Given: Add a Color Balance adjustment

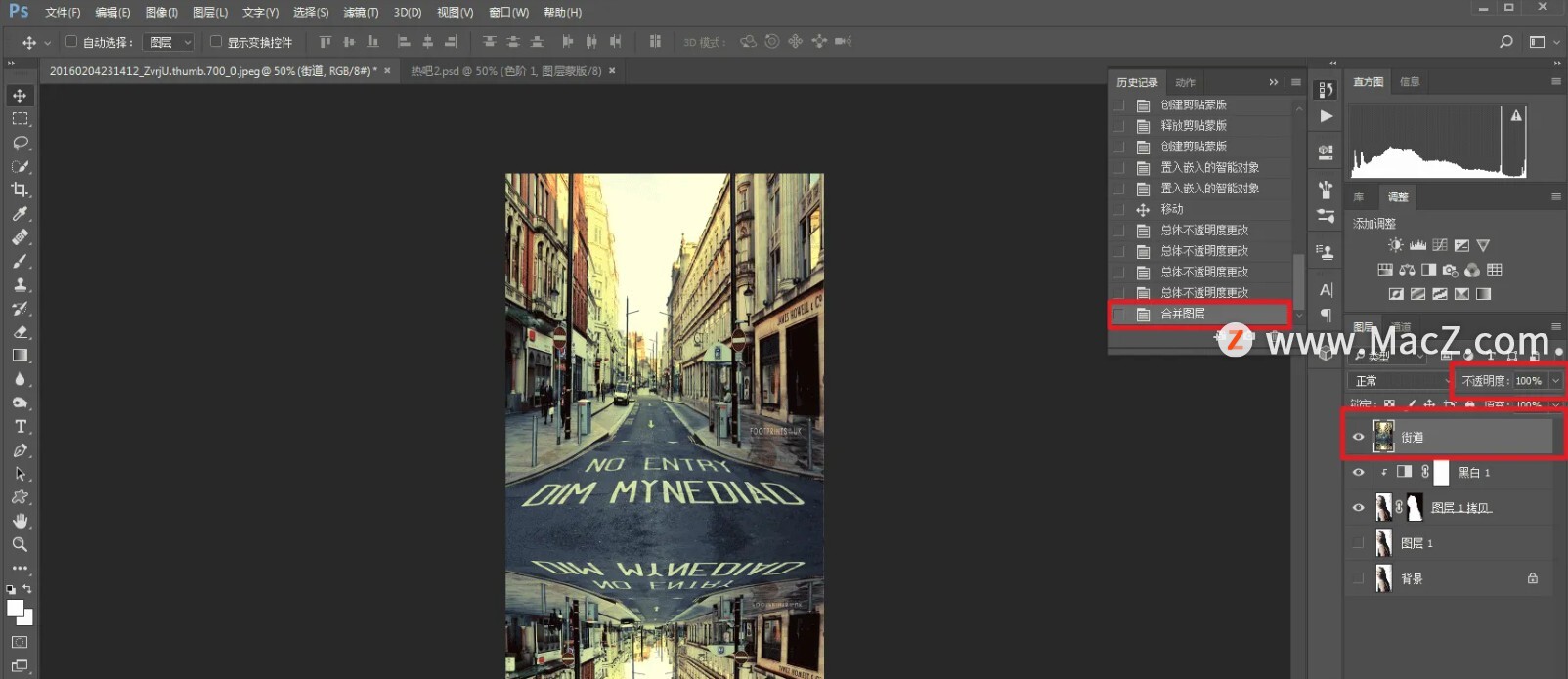Looking at the screenshot, I should (1407, 270).
